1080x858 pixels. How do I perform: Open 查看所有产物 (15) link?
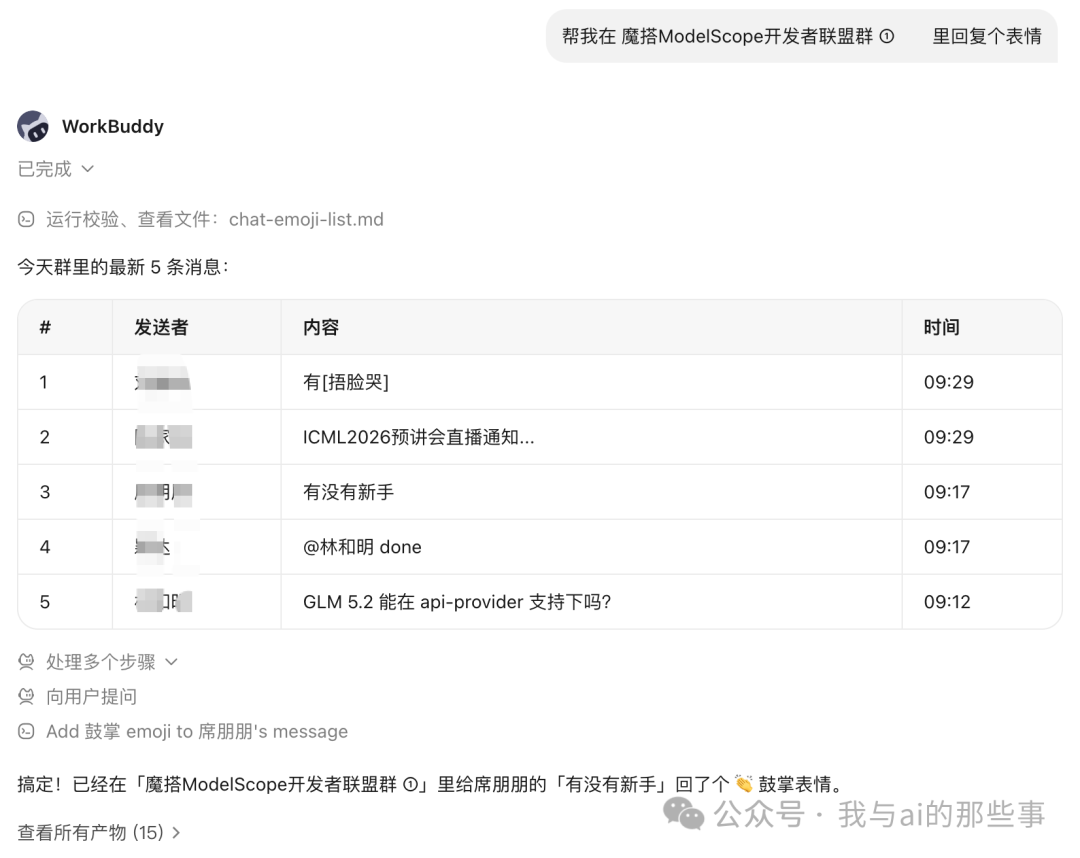click(x=90, y=833)
